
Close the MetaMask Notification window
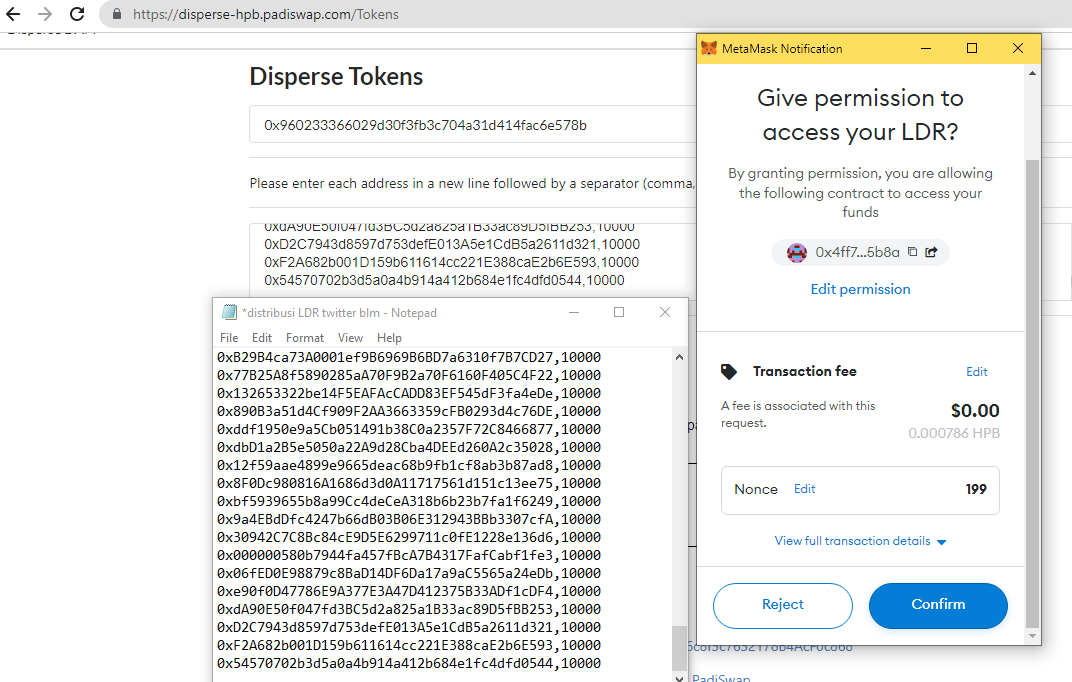tap(1017, 49)
